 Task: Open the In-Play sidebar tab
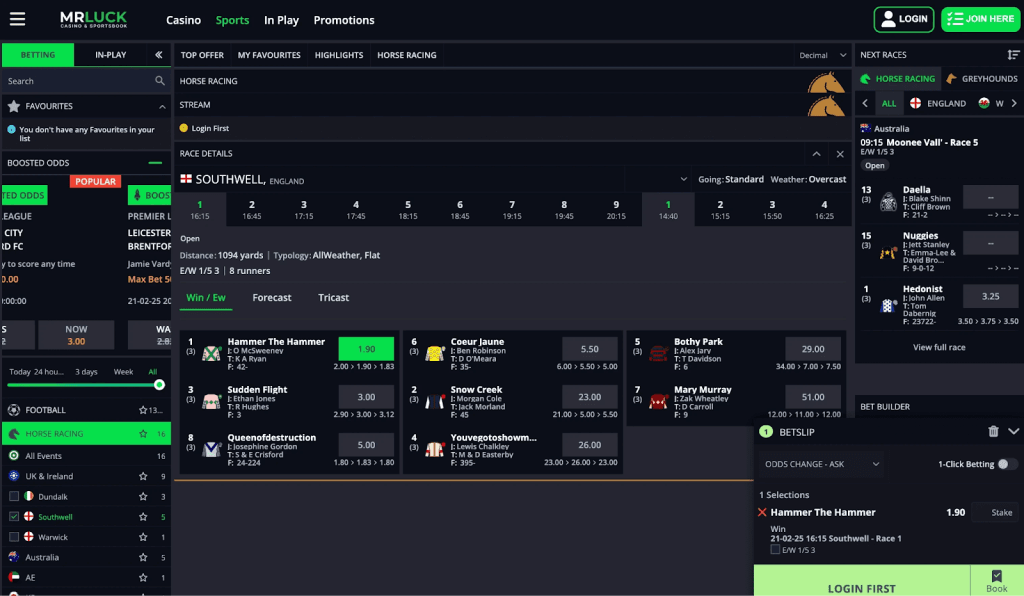(110, 55)
